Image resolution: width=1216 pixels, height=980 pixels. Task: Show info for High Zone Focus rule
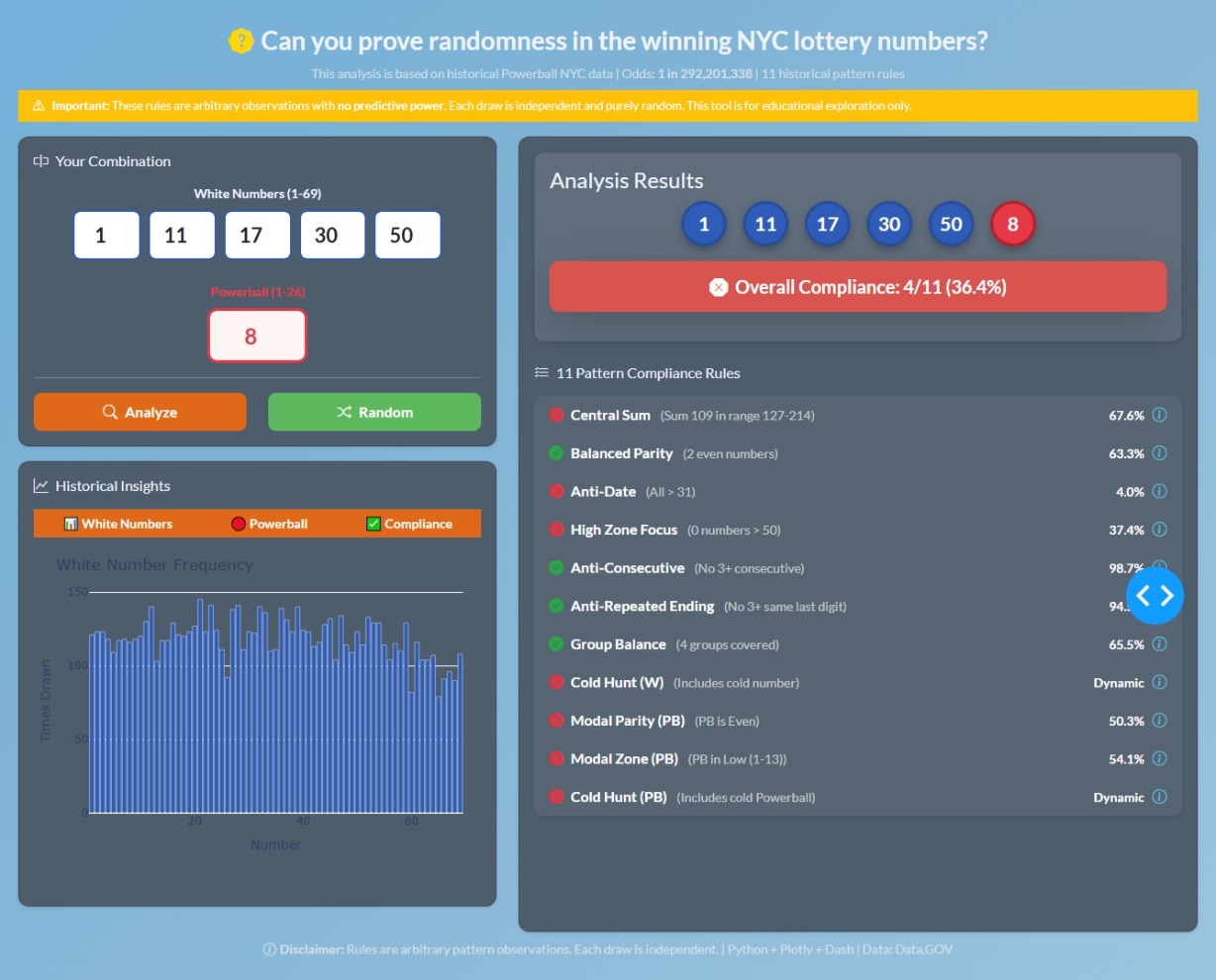tap(1160, 530)
